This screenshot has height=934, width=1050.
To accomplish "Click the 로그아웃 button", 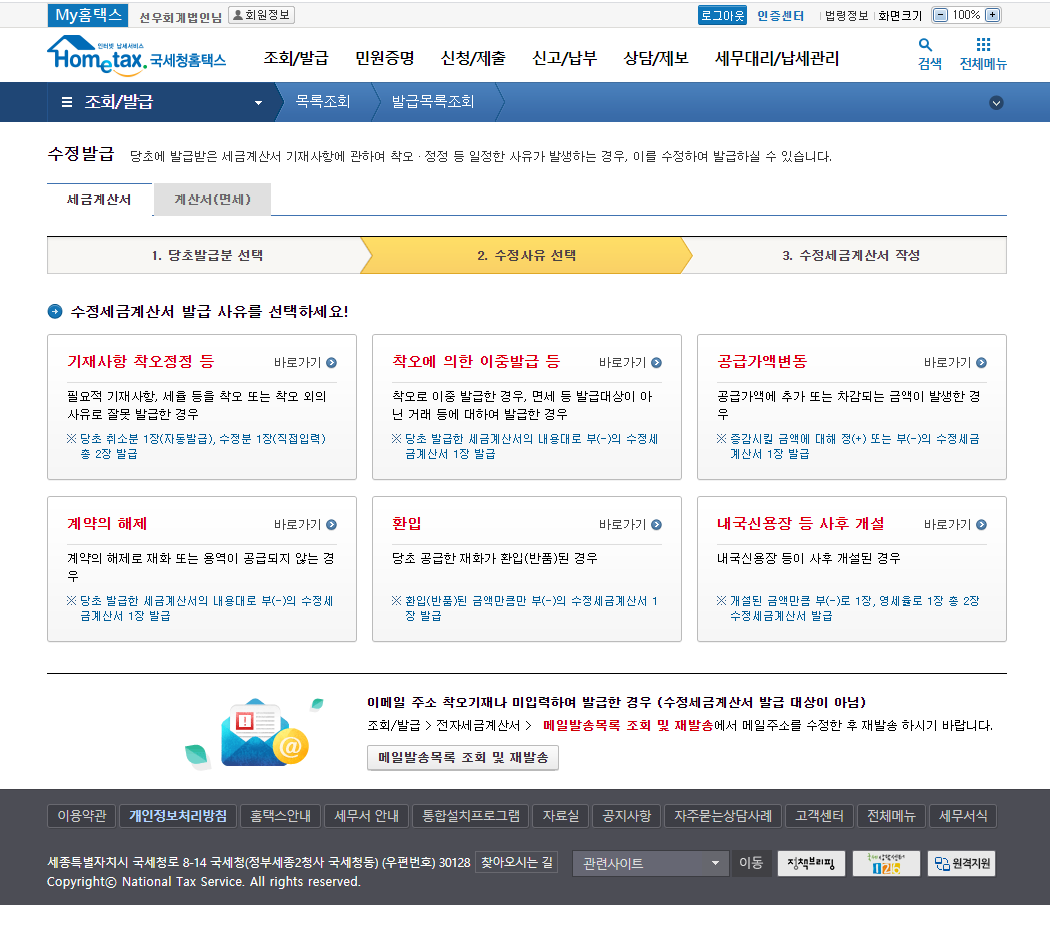I will point(722,15).
